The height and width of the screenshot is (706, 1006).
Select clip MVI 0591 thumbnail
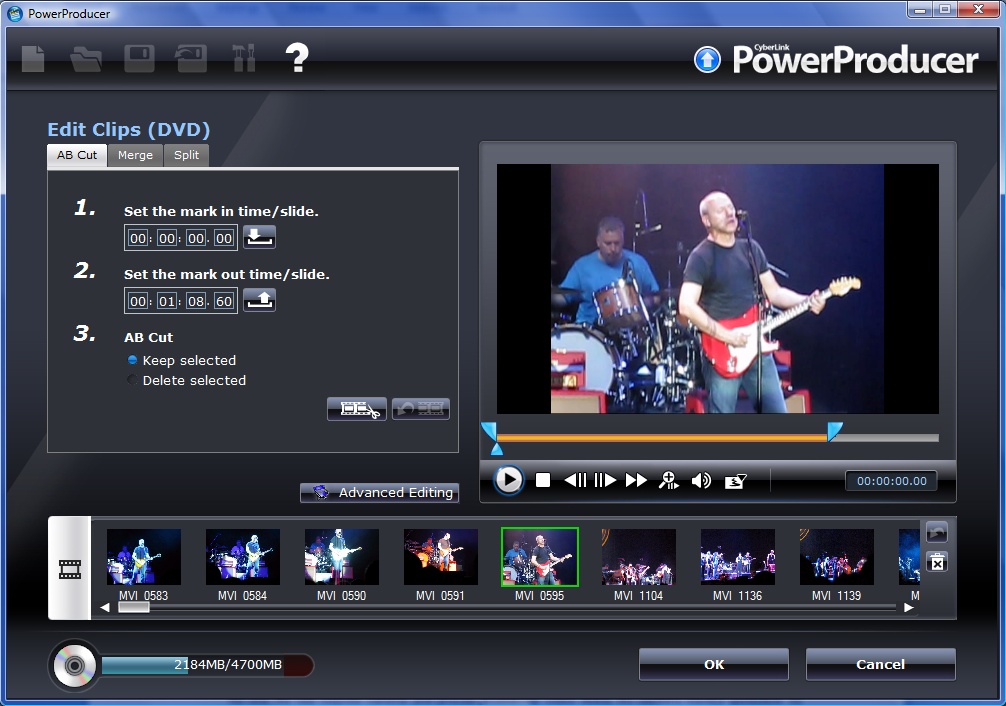click(x=441, y=556)
